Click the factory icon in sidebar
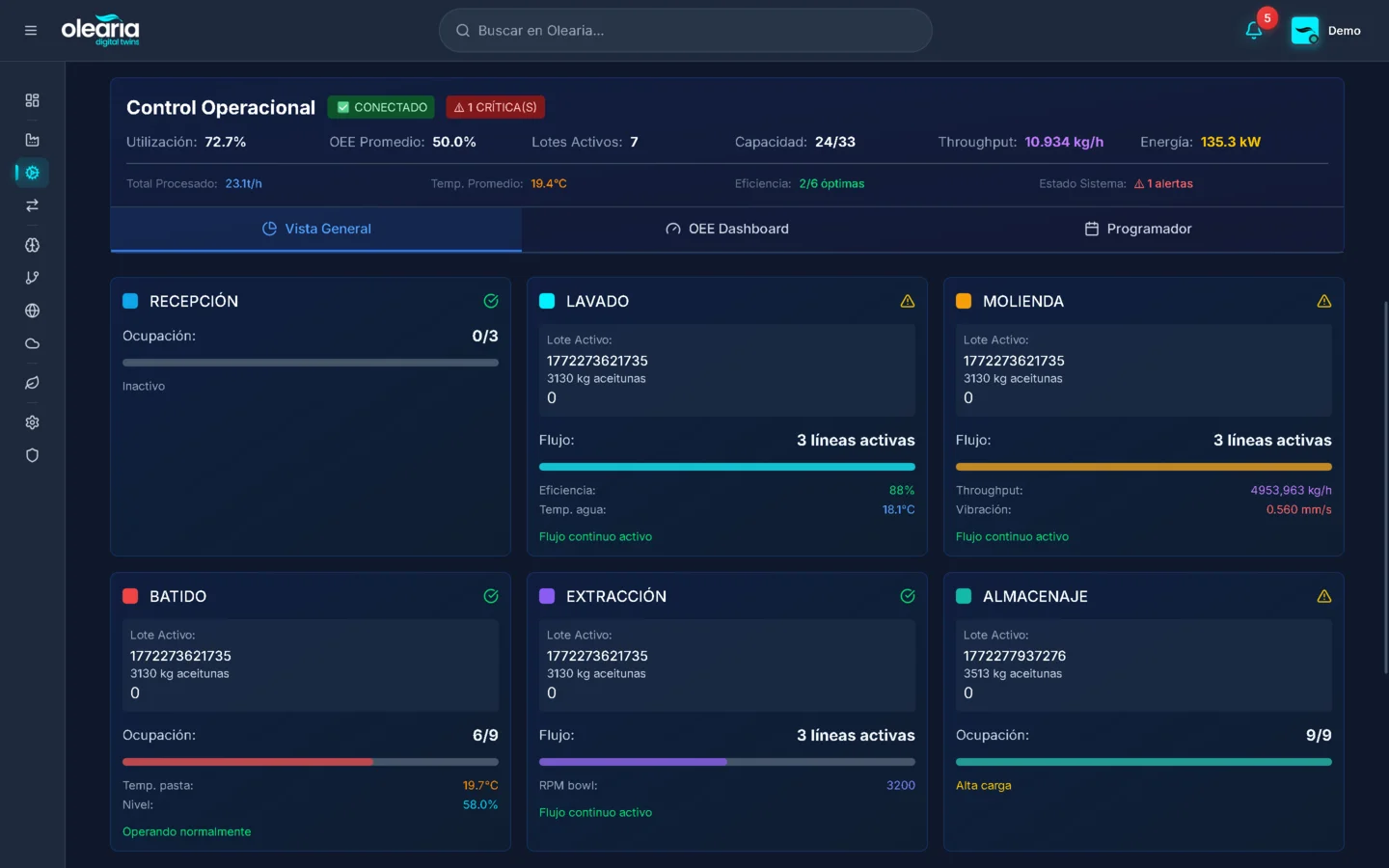This screenshot has height=868, width=1389. [x=32, y=140]
